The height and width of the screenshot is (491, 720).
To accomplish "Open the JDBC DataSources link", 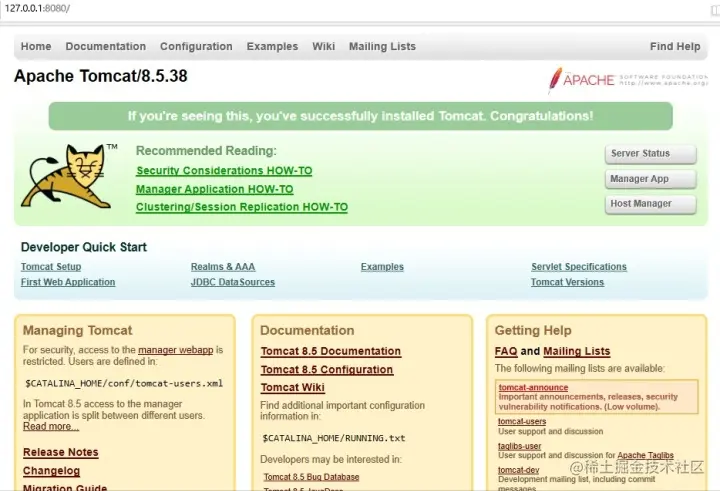I will [233, 282].
